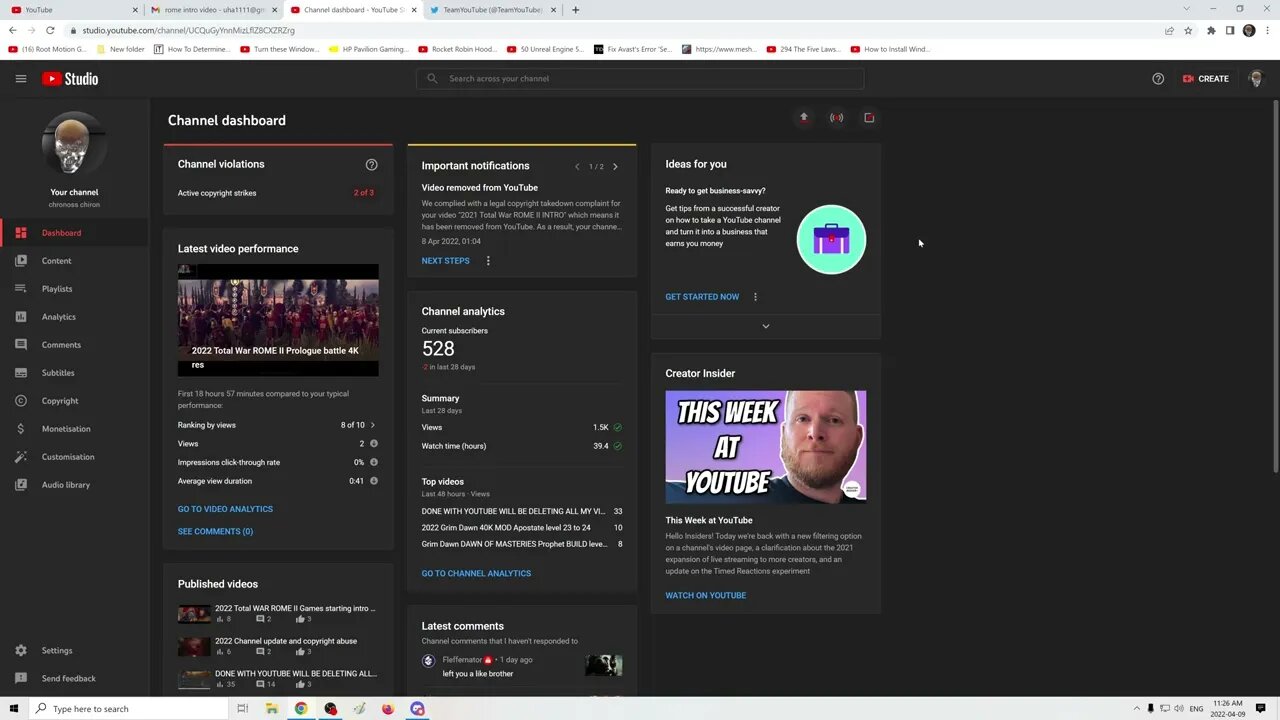1280x720 pixels.
Task: Switch to the YouTube browser tab
Action: (75, 10)
